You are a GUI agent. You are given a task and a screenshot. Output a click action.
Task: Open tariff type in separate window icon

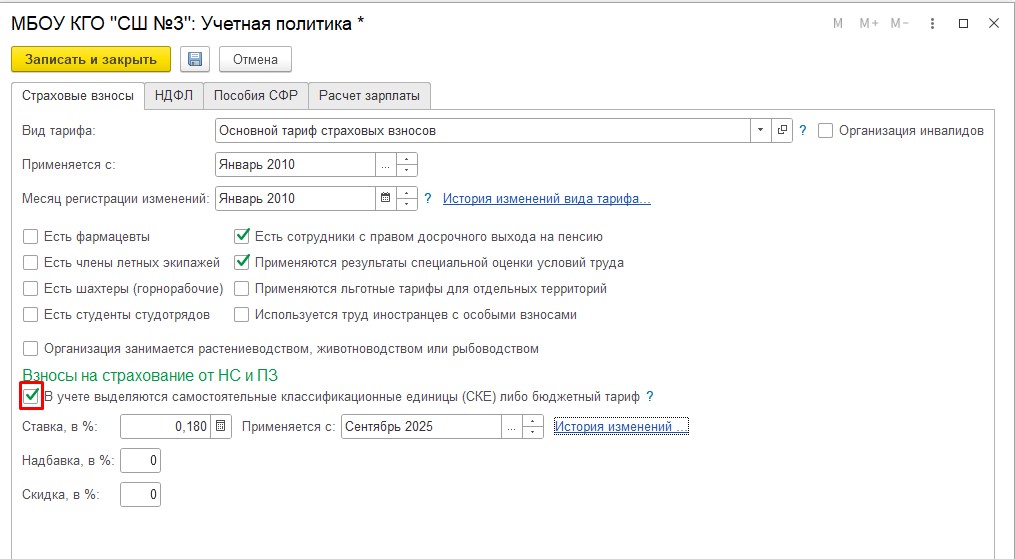click(782, 131)
